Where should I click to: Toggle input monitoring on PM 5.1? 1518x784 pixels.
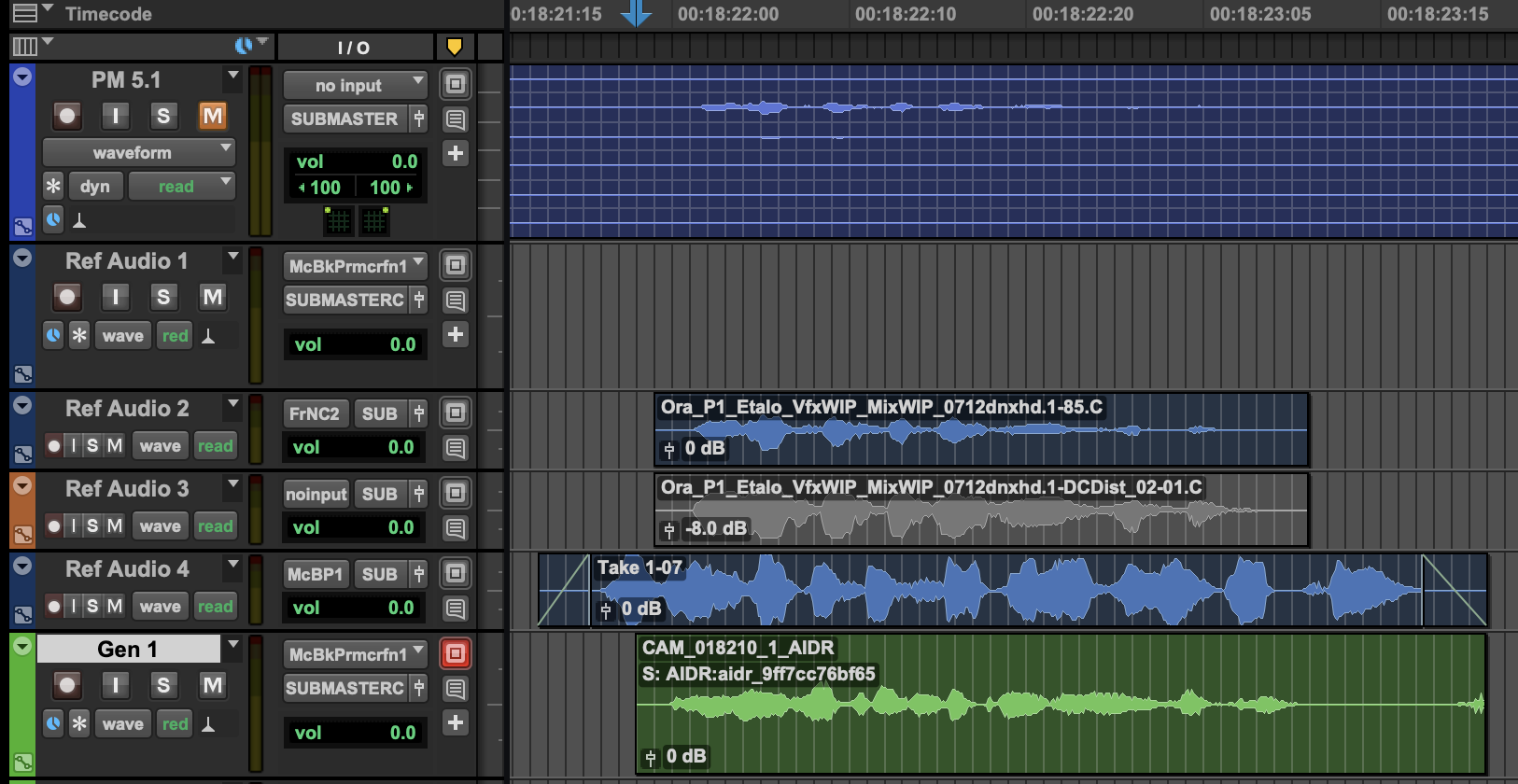pos(116,116)
